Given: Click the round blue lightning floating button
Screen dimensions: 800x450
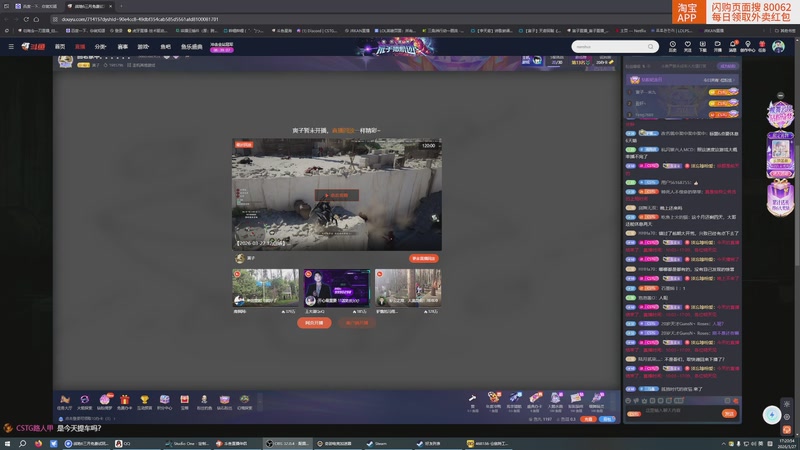Looking at the screenshot, I should tap(772, 415).
